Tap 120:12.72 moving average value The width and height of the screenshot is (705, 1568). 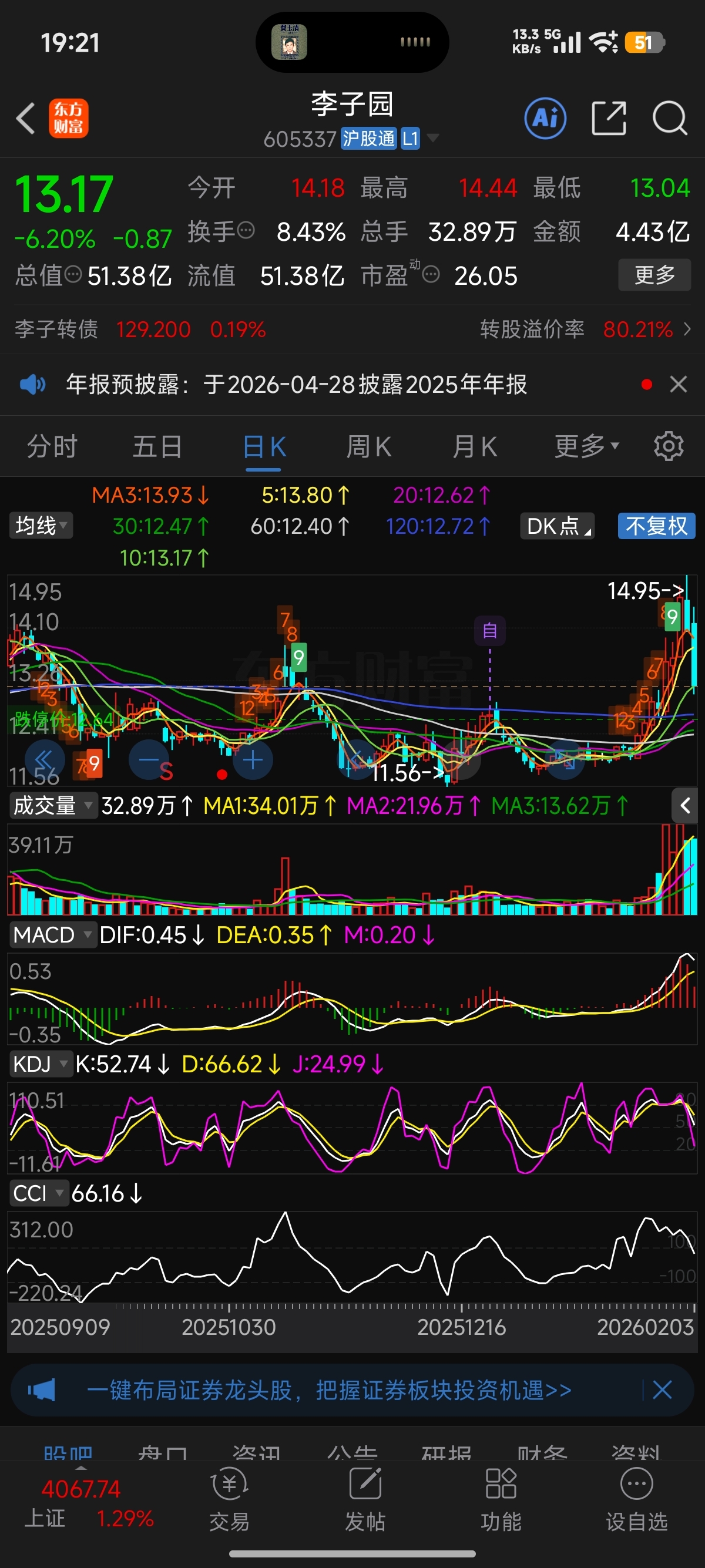point(438,526)
